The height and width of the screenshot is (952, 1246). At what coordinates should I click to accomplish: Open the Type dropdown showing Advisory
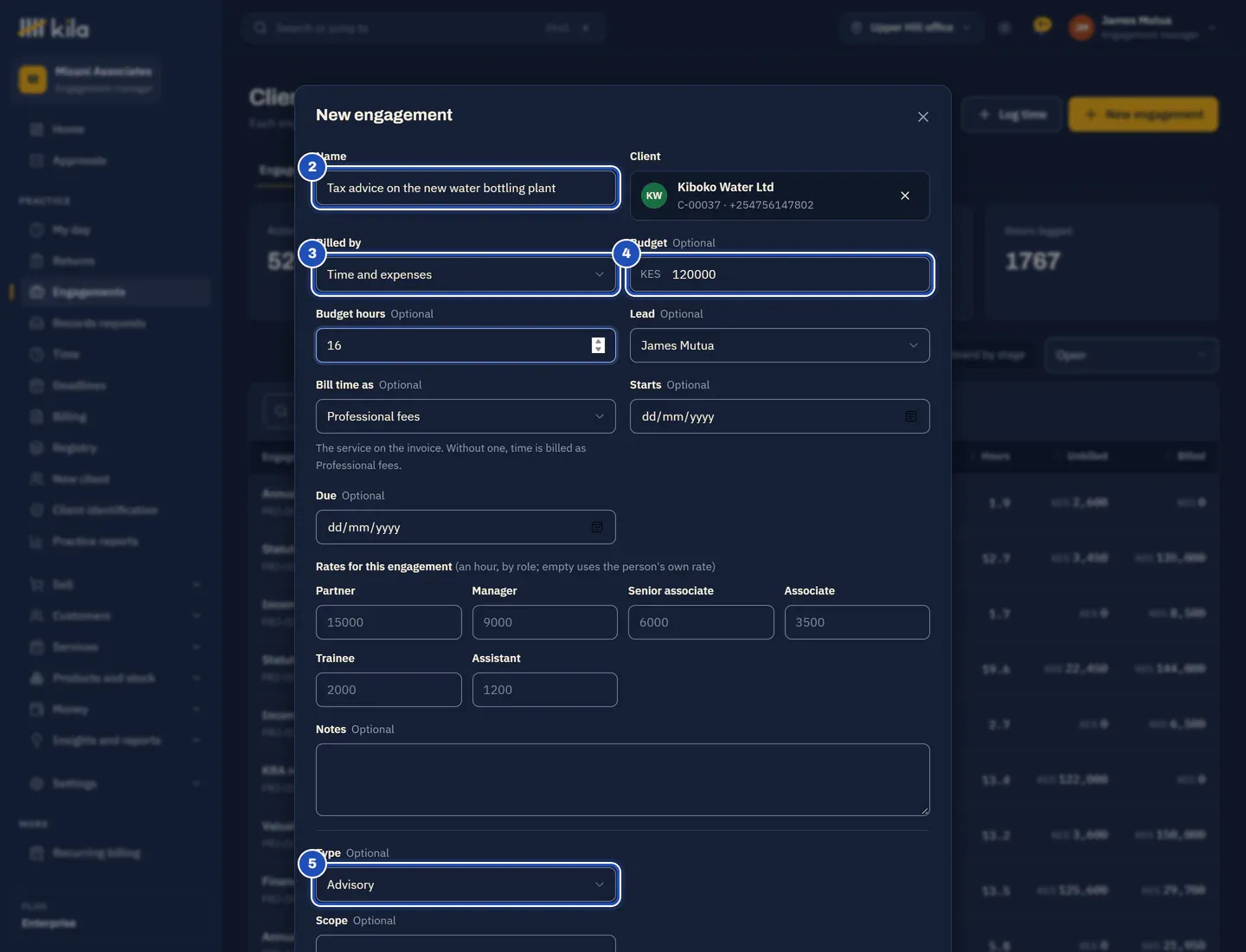(466, 884)
